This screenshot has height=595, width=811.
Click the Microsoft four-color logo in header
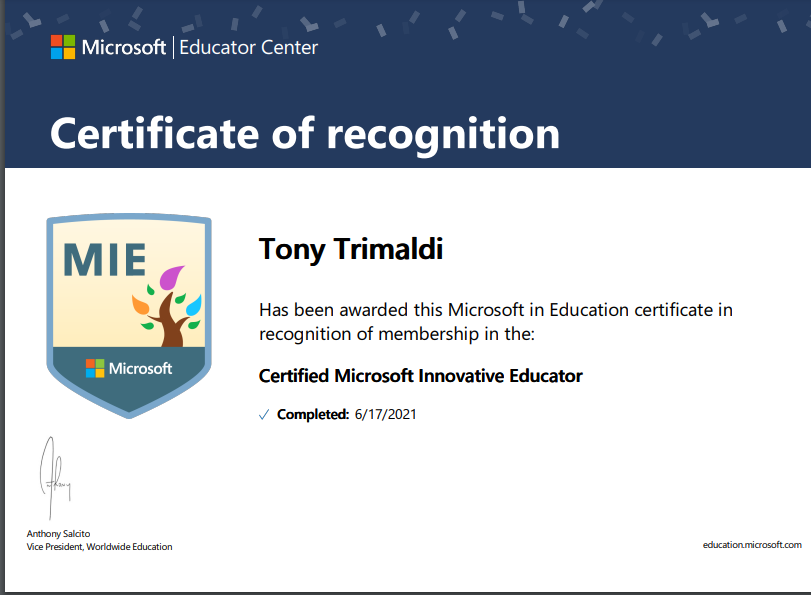click(x=63, y=47)
